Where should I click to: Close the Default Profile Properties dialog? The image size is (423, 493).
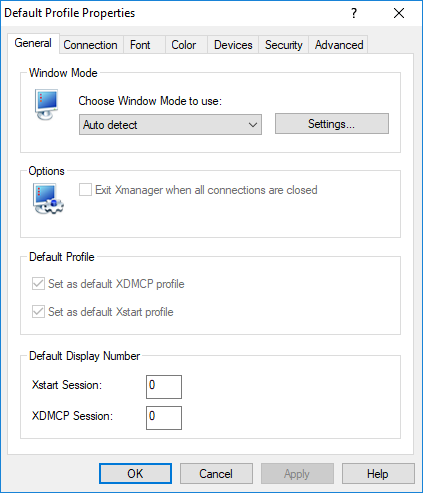pos(399,13)
